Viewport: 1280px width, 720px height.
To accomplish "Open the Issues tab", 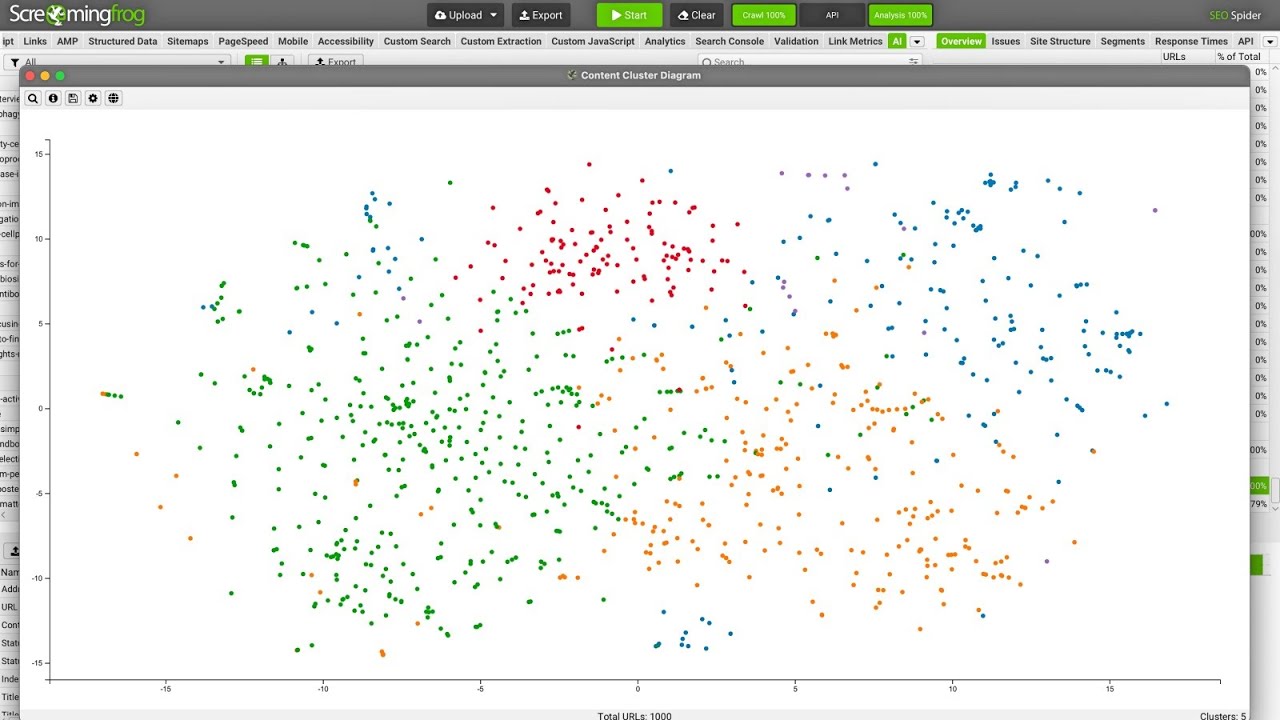I will coord(1006,41).
